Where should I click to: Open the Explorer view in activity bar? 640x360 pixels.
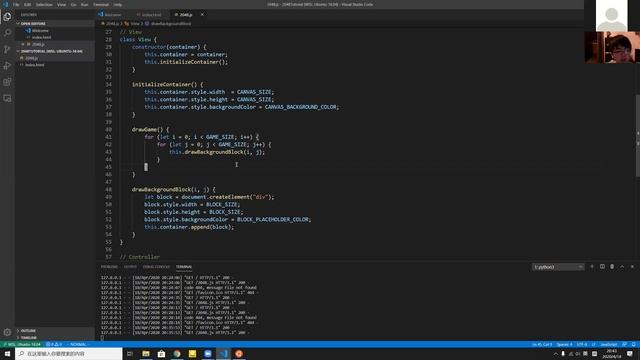point(7,17)
